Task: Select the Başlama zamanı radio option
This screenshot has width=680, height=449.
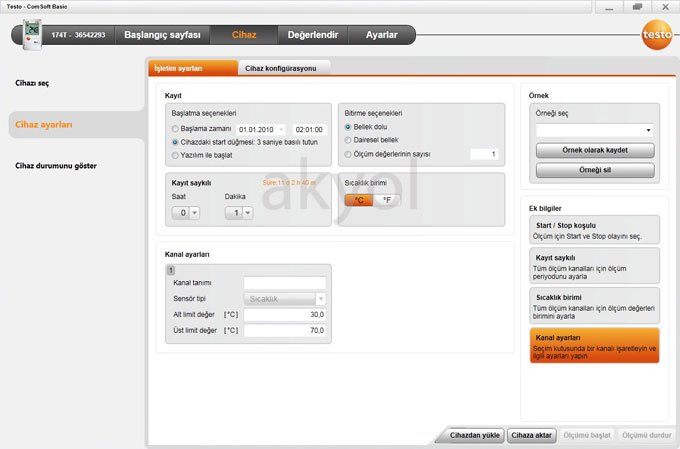Action: point(175,129)
